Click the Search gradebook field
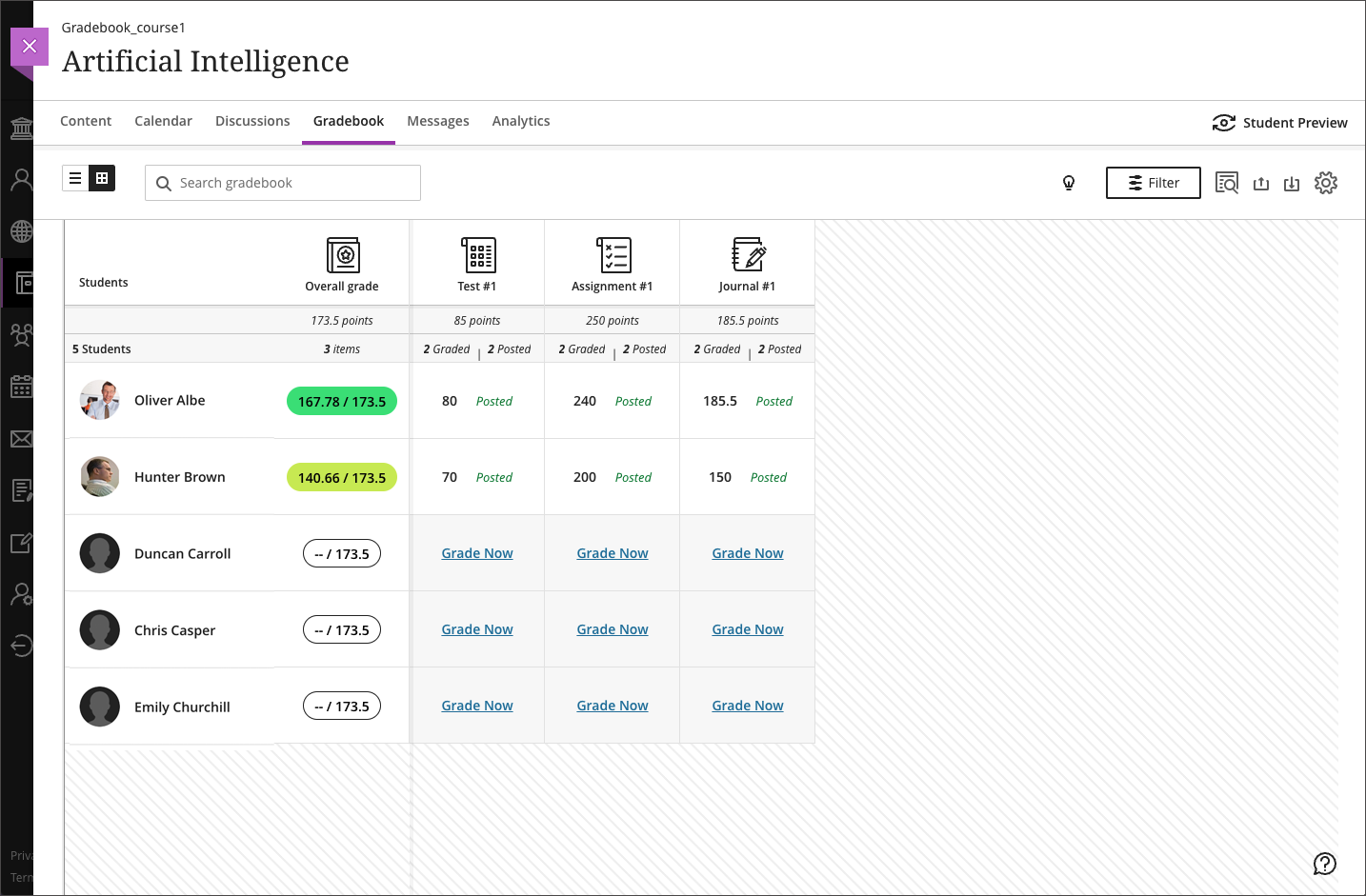This screenshot has width=1366, height=896. click(283, 183)
